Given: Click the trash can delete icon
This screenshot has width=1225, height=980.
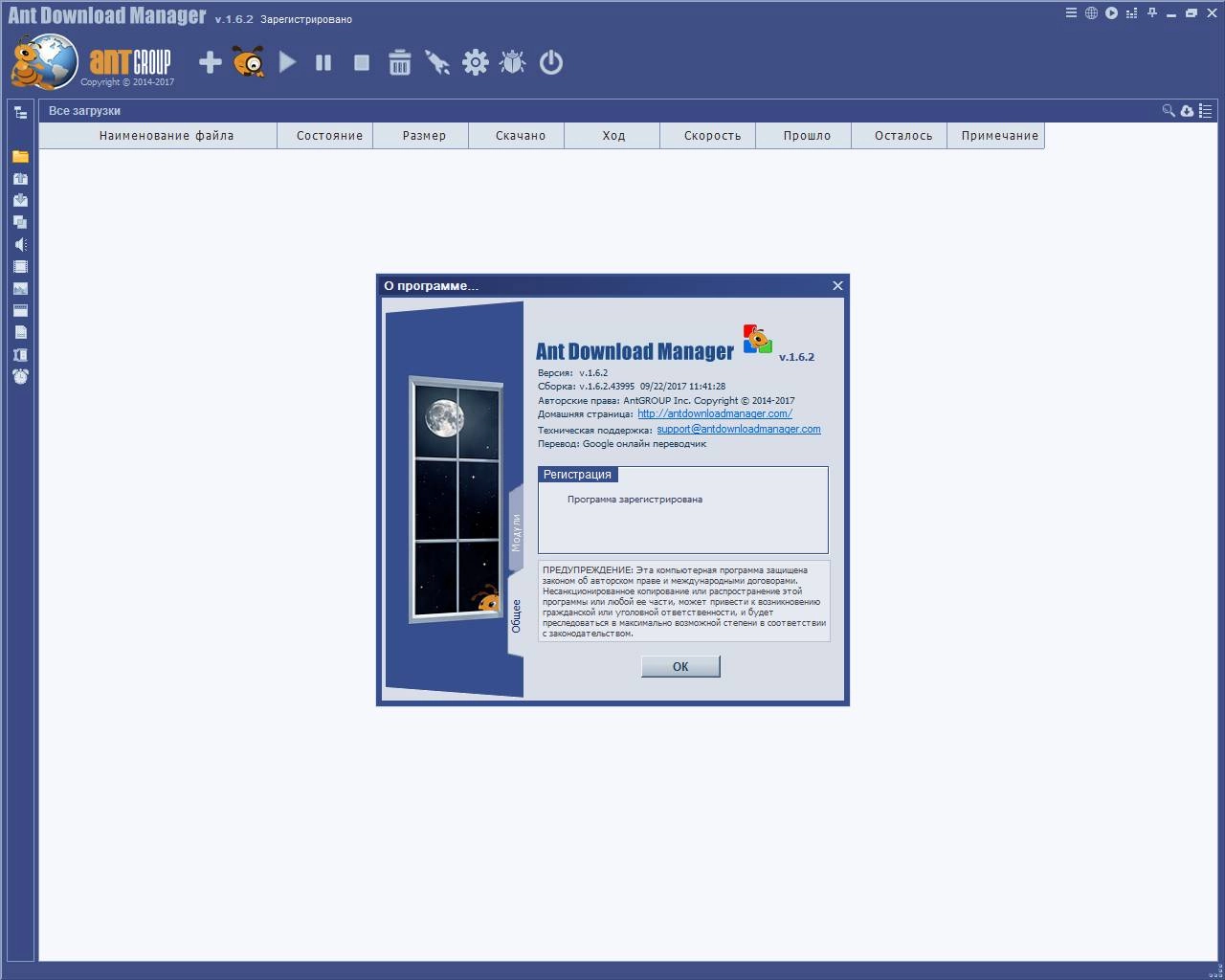Looking at the screenshot, I should coord(400,62).
